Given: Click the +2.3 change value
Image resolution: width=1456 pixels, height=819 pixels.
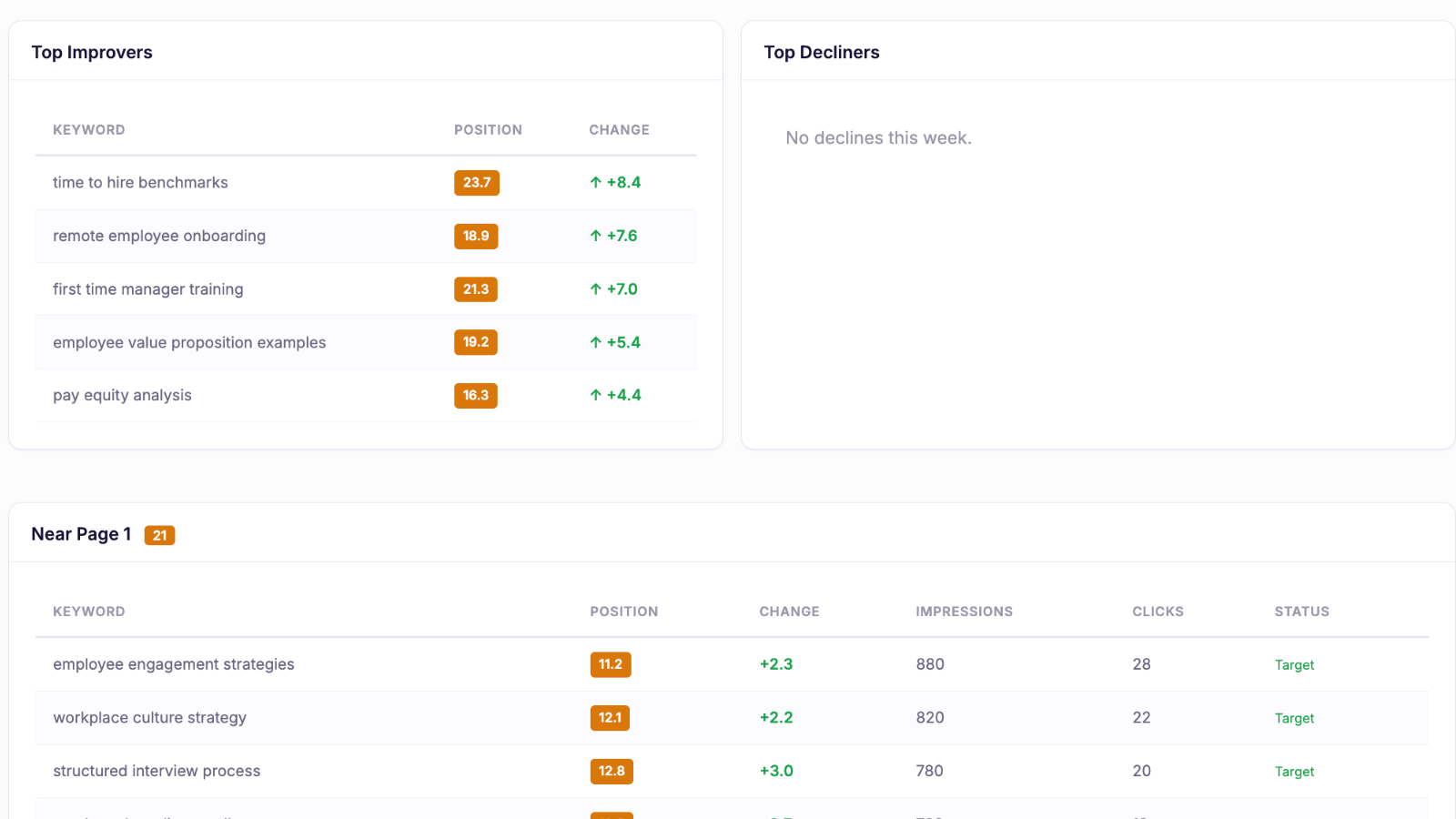Looking at the screenshot, I should coord(776,664).
